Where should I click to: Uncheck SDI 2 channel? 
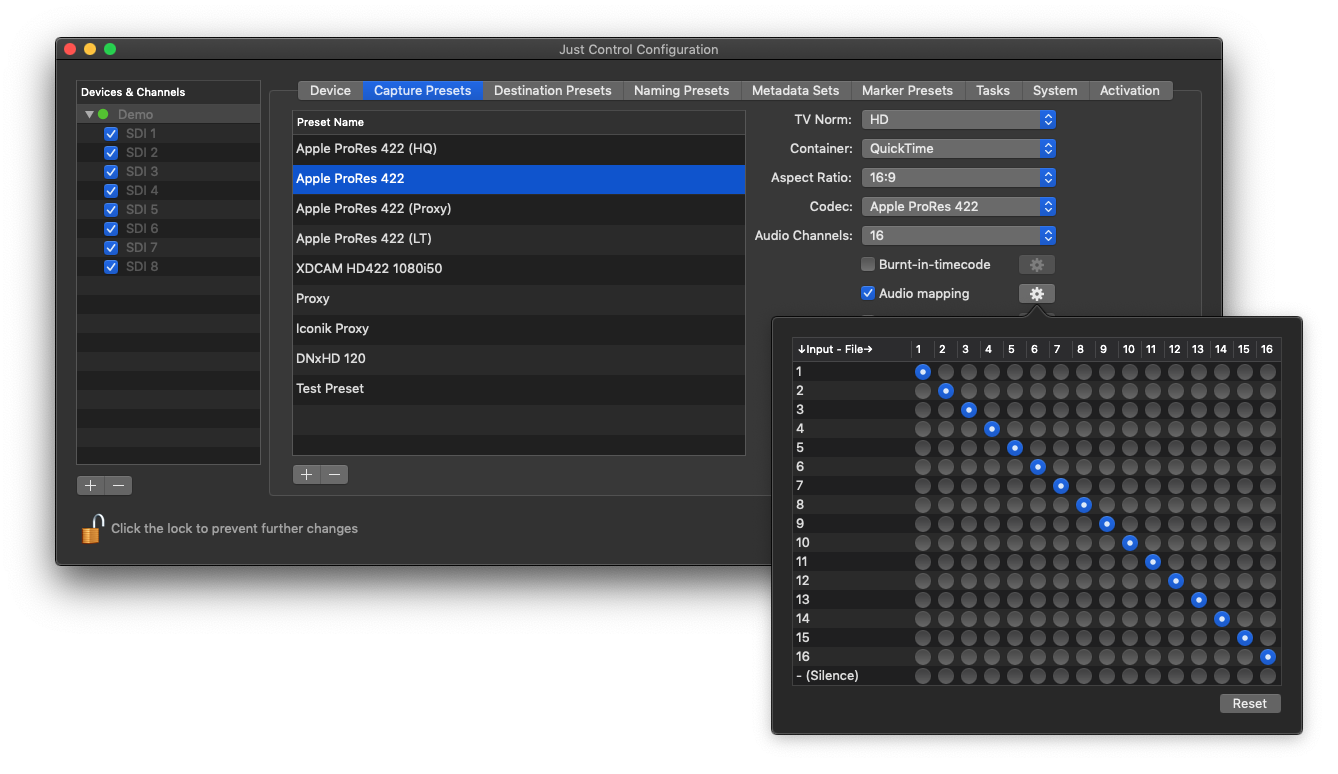pos(111,153)
